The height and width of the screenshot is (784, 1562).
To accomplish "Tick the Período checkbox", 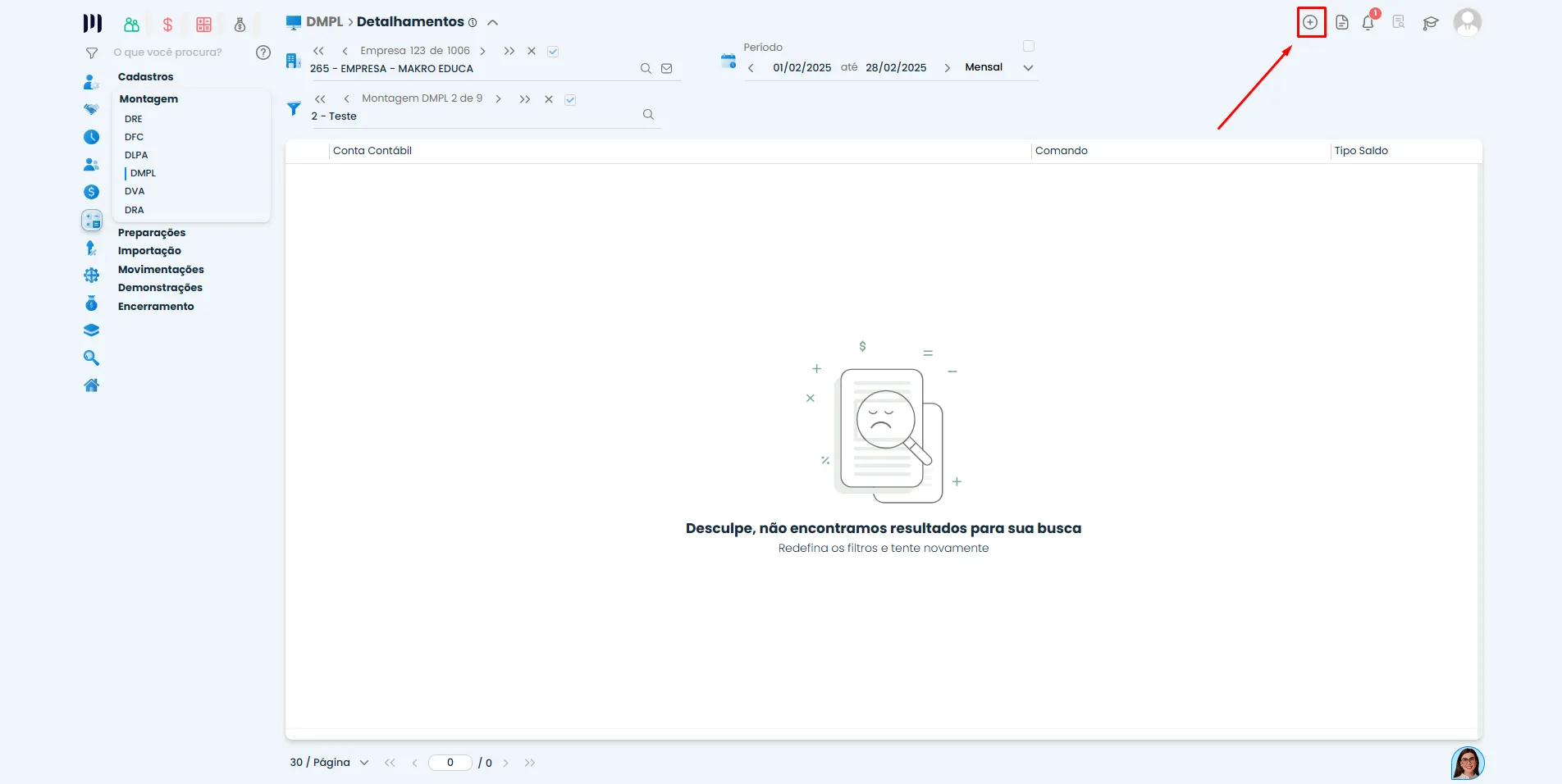I will point(1029,46).
